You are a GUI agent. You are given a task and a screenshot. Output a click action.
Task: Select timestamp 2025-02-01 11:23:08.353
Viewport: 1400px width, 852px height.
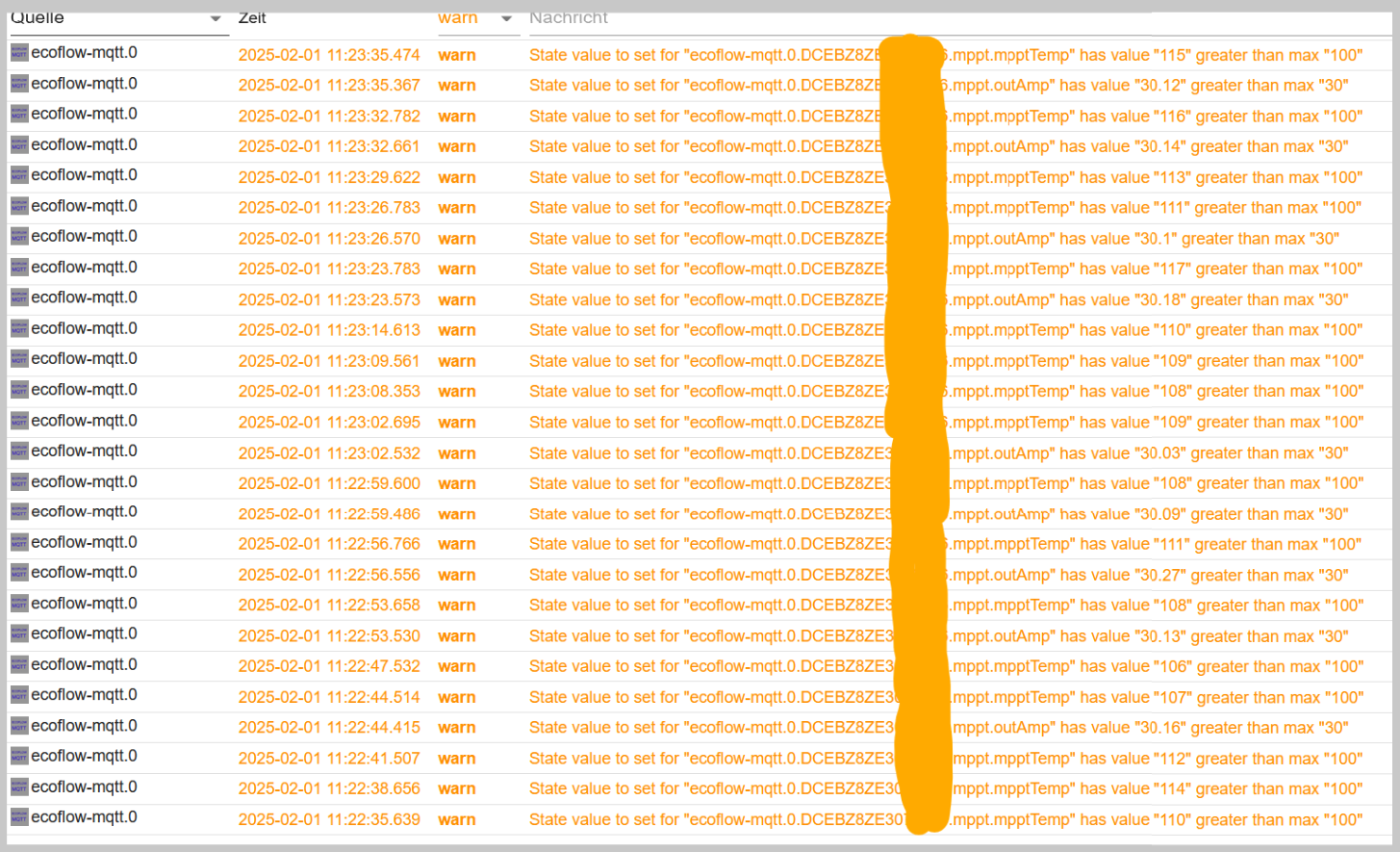coord(329,392)
